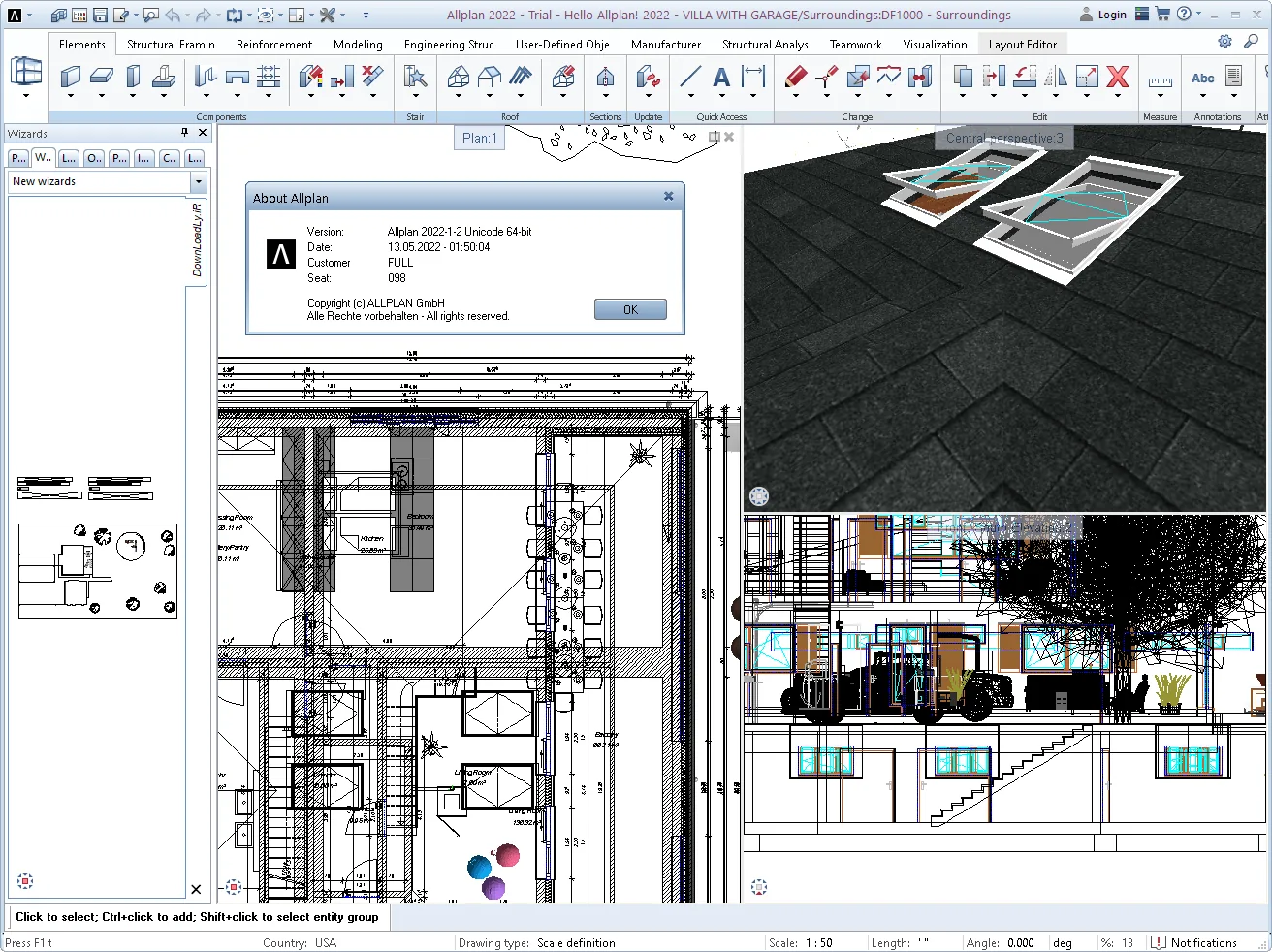Image resolution: width=1272 pixels, height=952 pixels.
Task: Expand dropdown next to Allplan logo menu
Action: (x=30, y=16)
